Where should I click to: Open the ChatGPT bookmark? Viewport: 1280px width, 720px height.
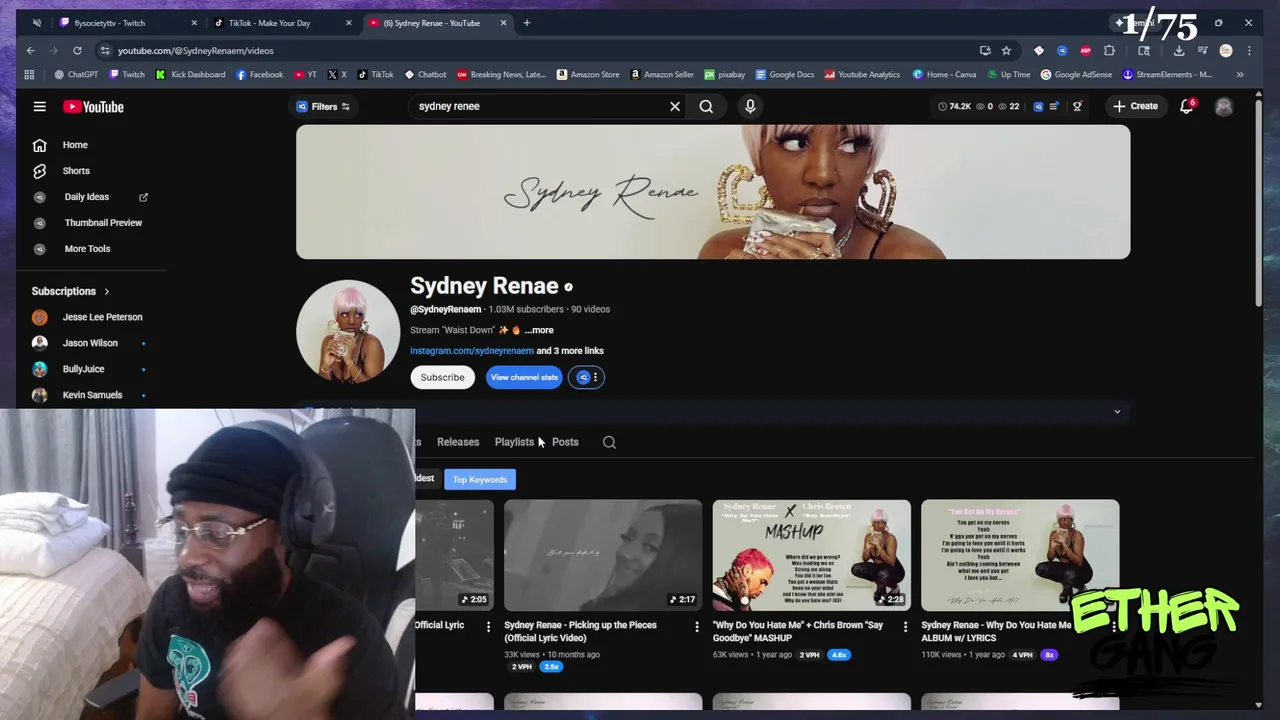pos(76,74)
